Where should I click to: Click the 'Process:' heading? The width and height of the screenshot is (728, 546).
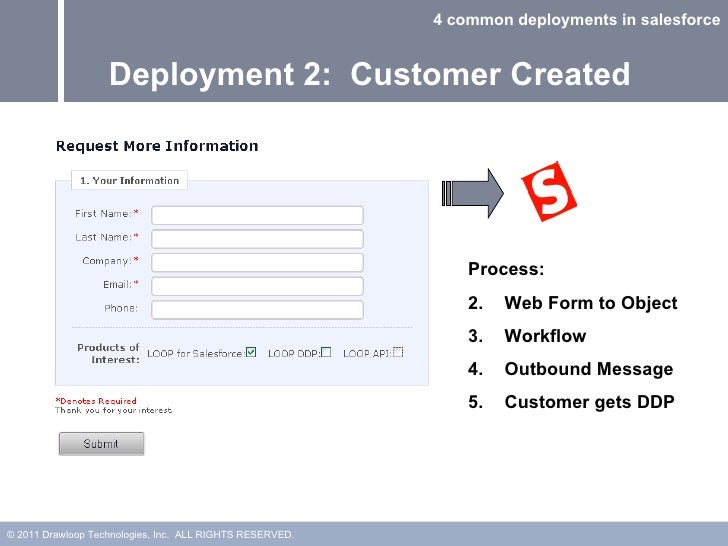pyautogui.click(x=506, y=269)
